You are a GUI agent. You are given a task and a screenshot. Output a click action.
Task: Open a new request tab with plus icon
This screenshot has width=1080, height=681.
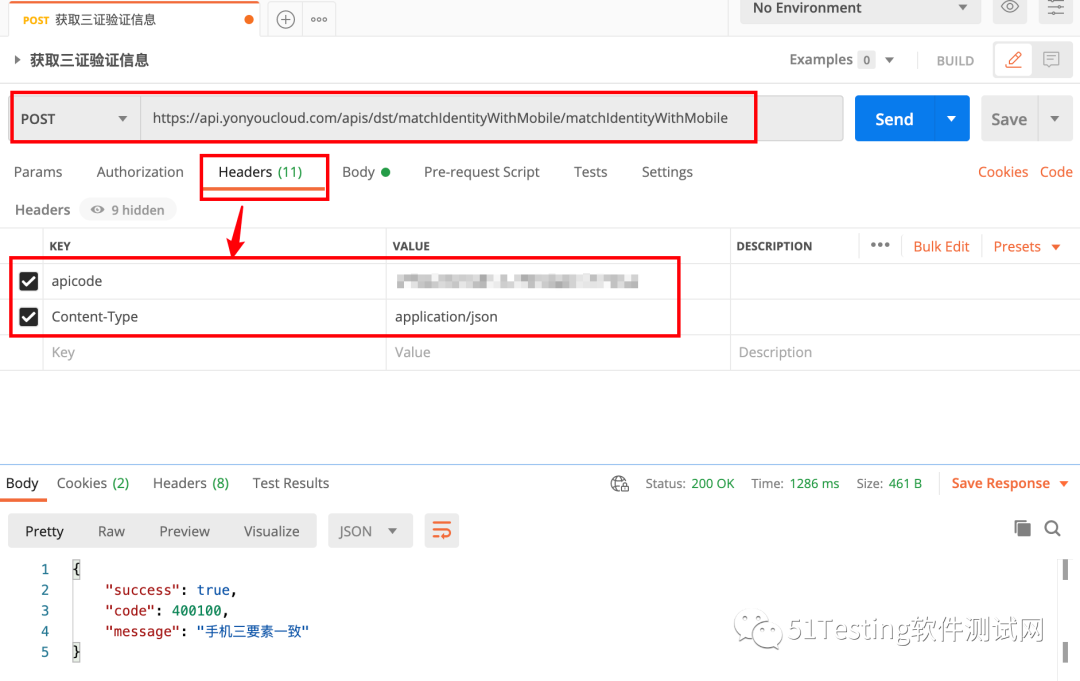285,18
